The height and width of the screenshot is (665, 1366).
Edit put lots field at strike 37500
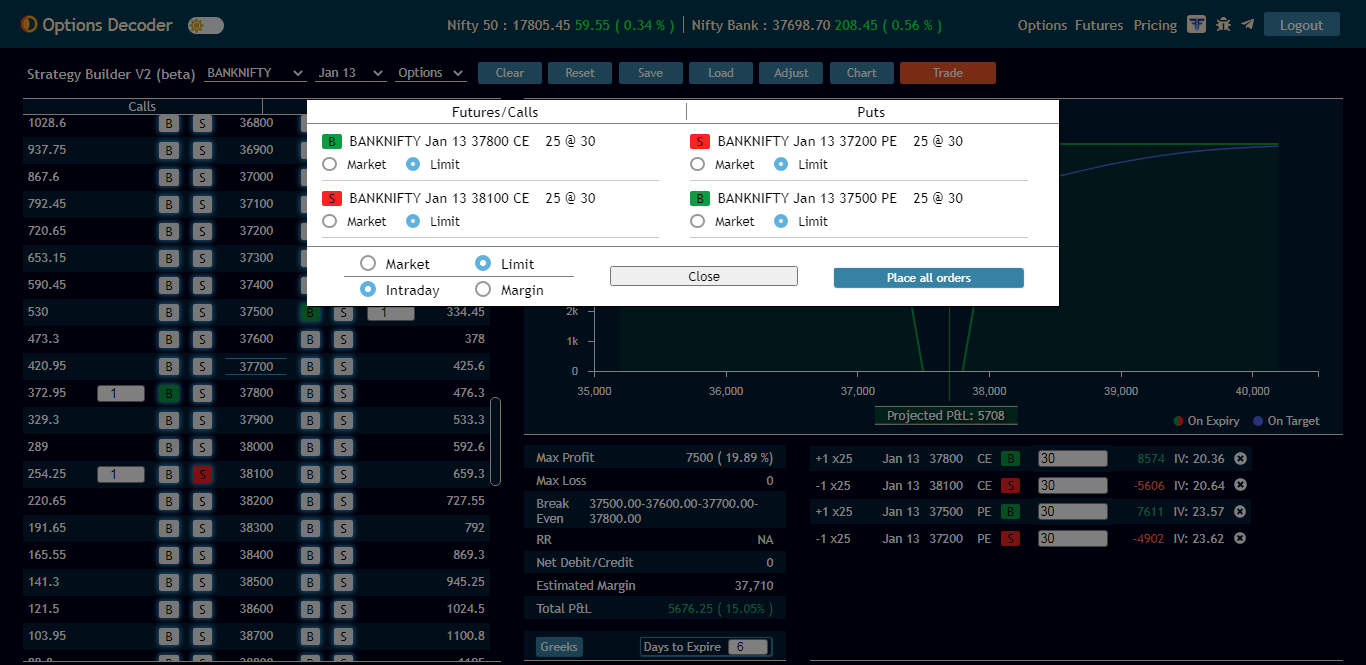point(391,312)
